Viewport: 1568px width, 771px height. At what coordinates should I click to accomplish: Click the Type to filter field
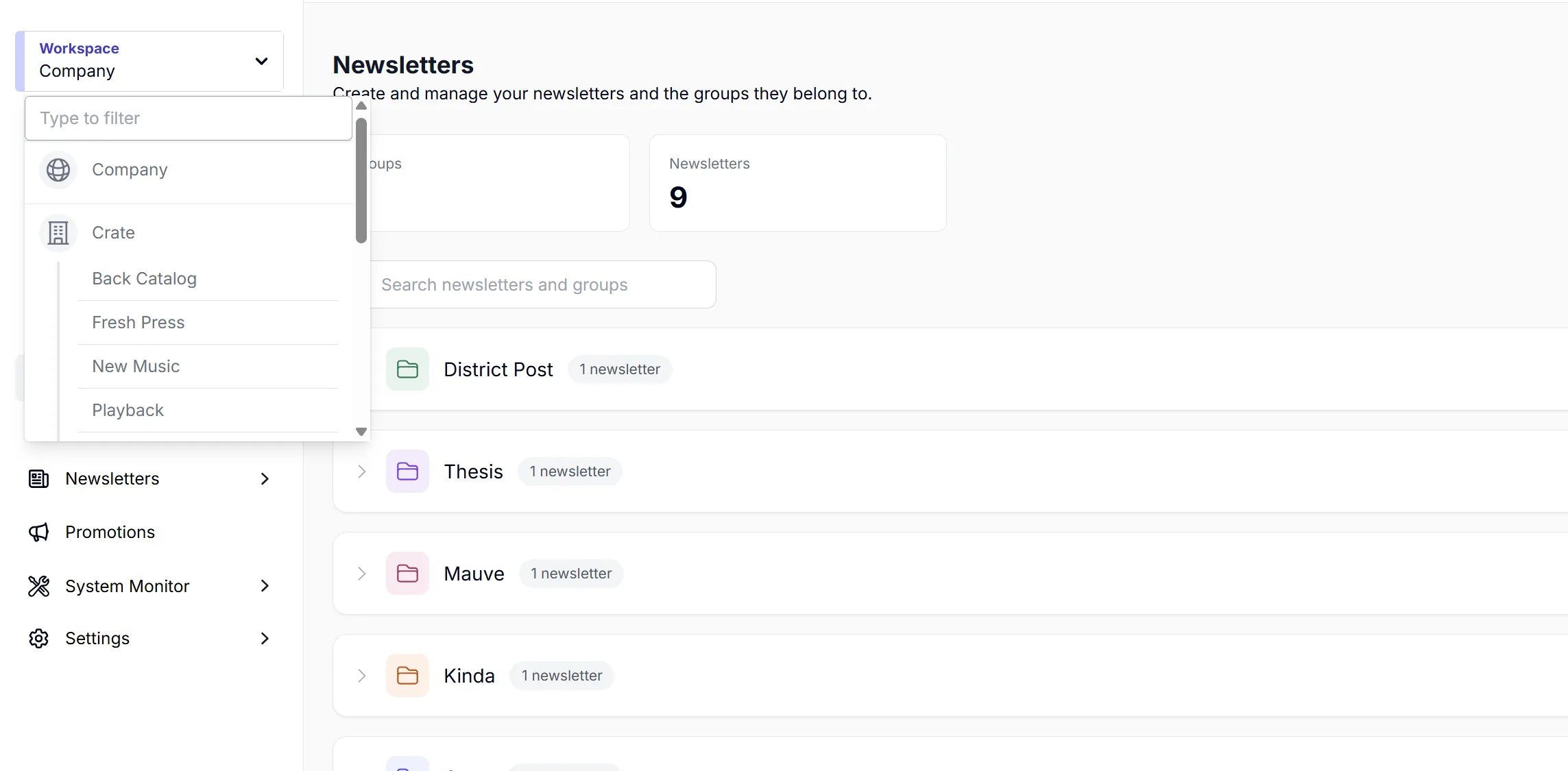(189, 119)
